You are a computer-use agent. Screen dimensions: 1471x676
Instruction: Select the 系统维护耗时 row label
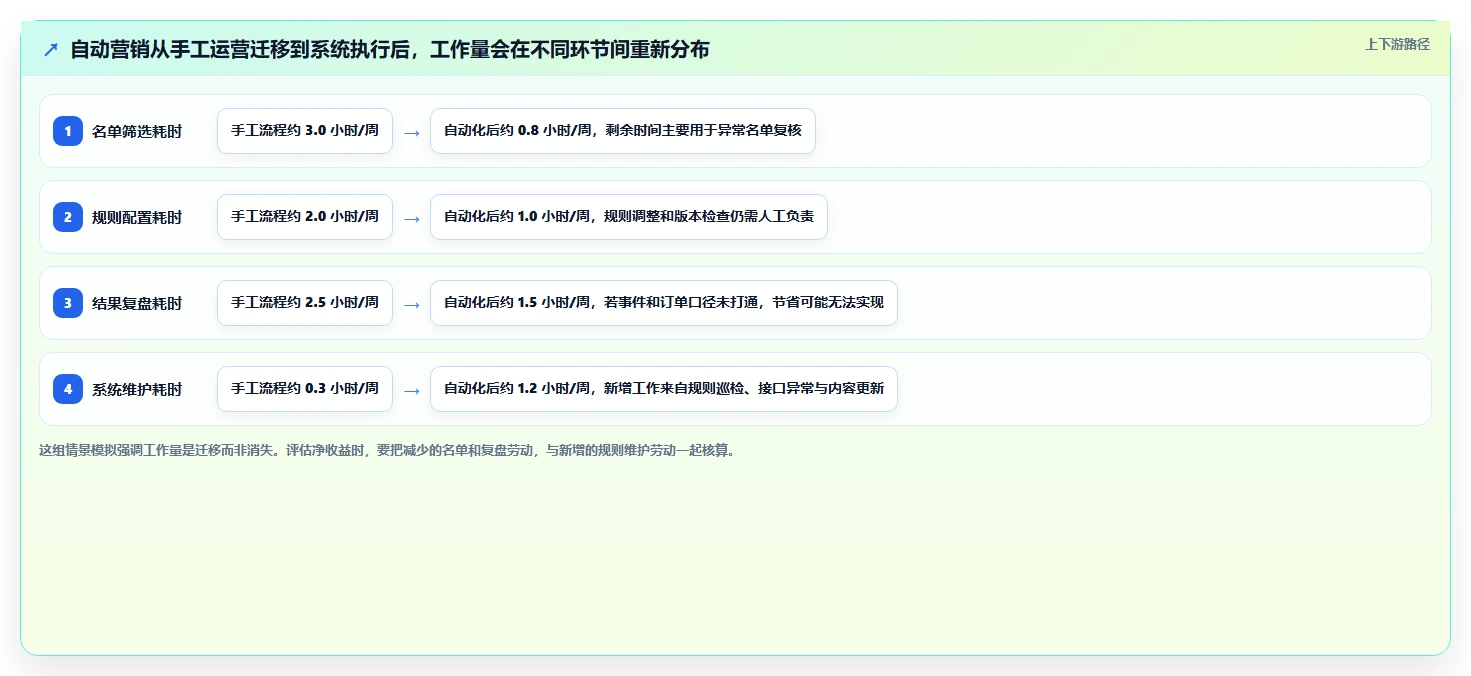137,389
